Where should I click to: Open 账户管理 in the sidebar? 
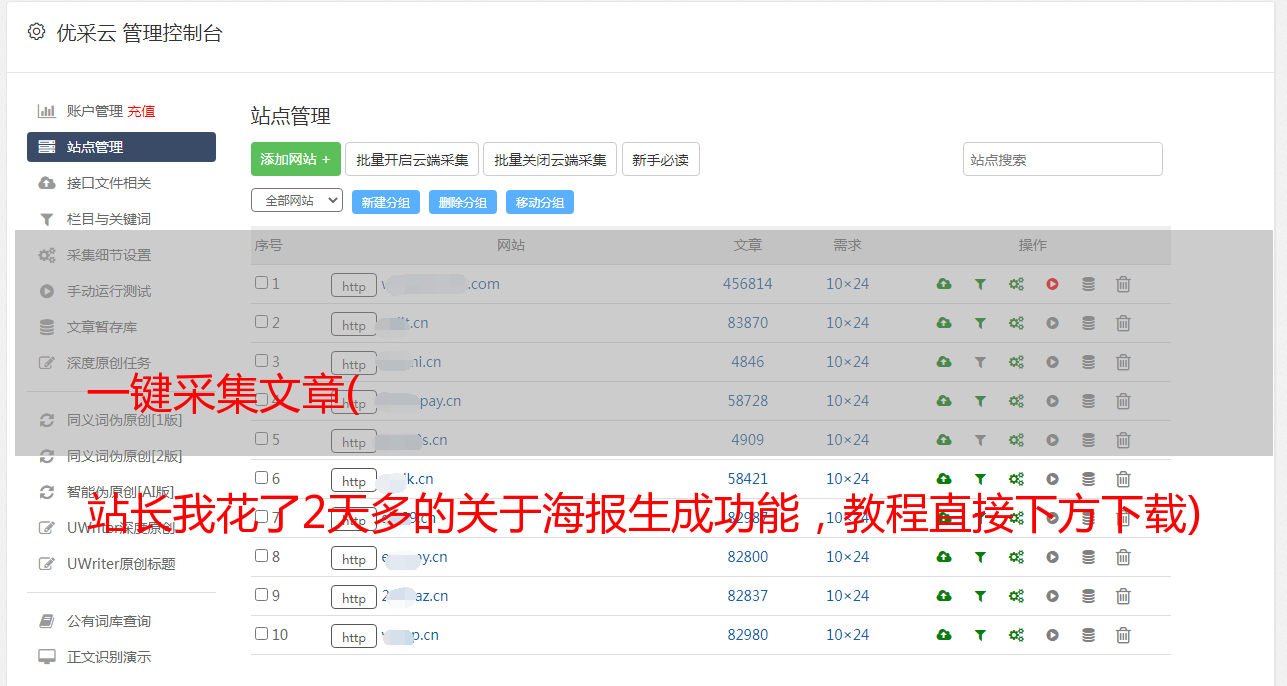[95, 111]
